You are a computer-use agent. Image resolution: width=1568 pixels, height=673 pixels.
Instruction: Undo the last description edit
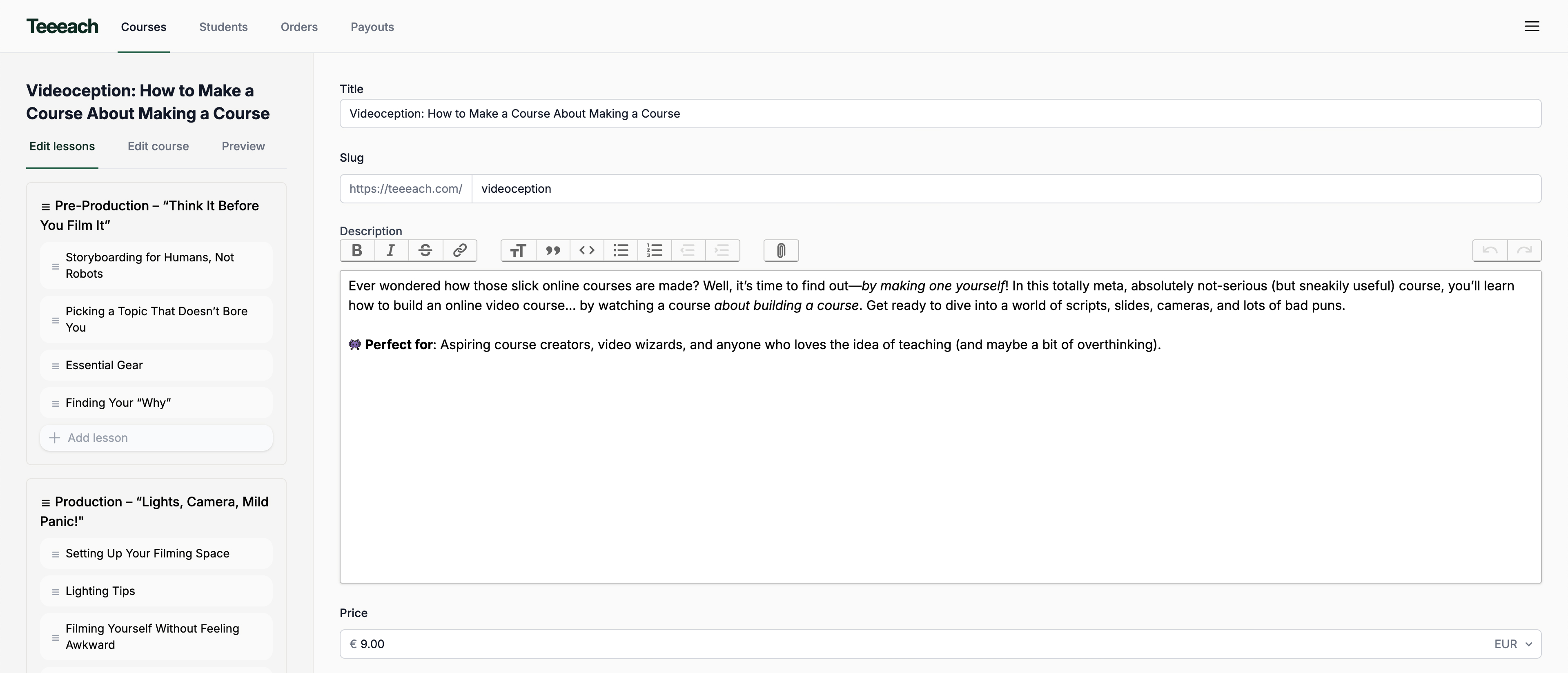click(x=1490, y=250)
